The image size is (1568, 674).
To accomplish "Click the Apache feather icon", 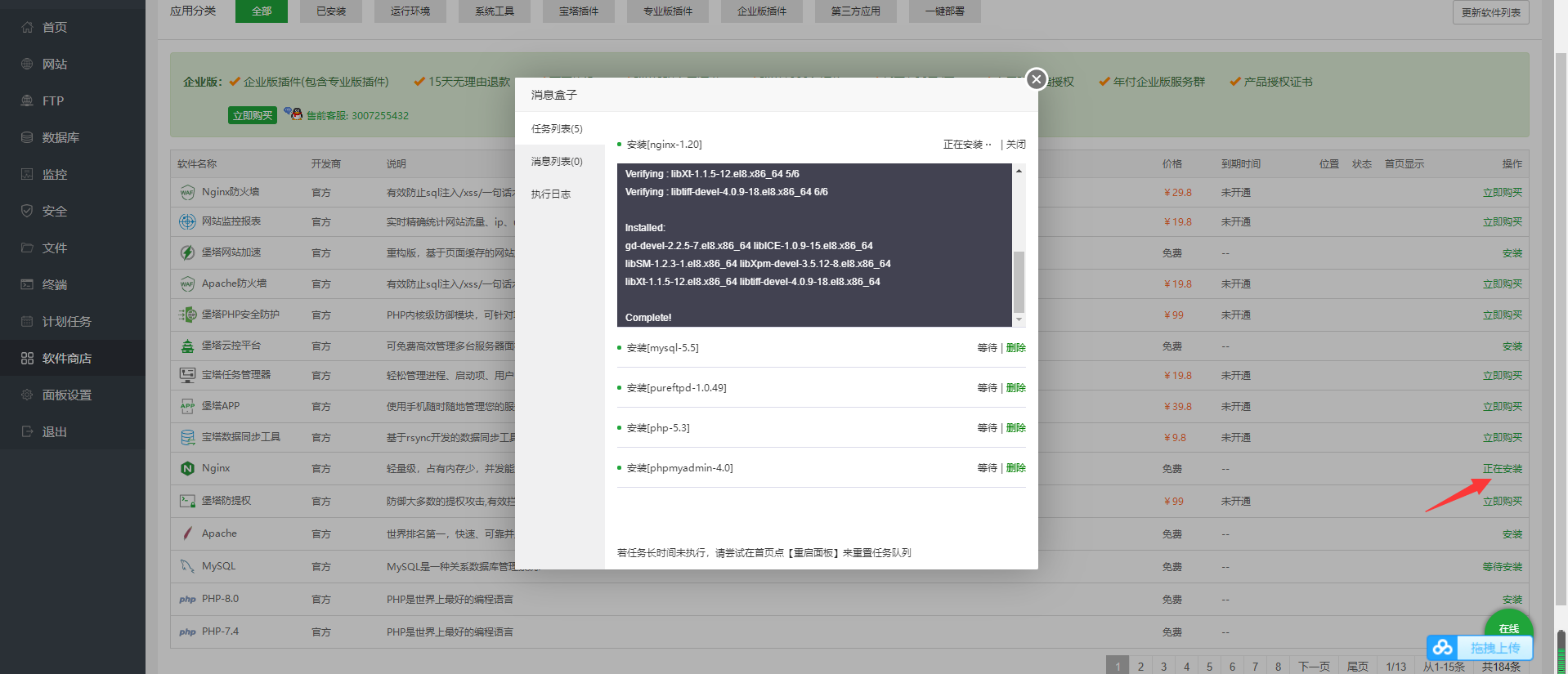I will 187,533.
